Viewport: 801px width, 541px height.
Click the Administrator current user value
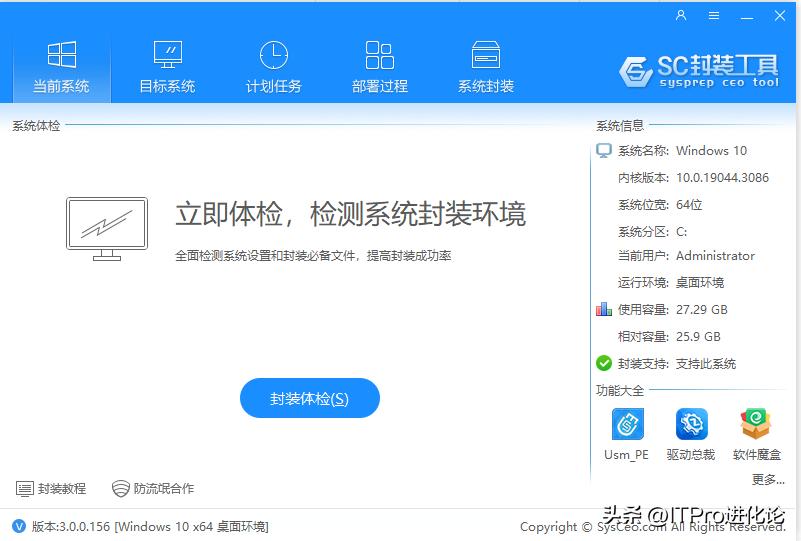click(x=715, y=255)
